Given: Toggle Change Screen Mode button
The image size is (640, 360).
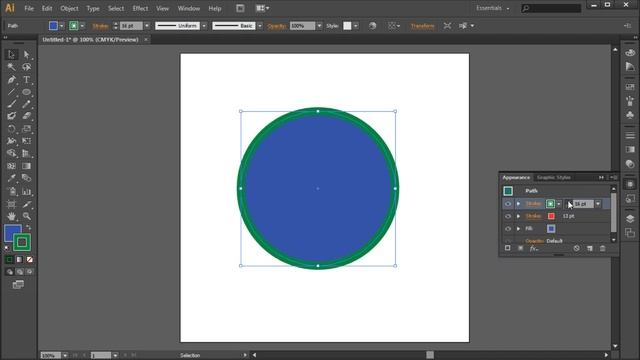Looking at the screenshot, I should (18, 284).
